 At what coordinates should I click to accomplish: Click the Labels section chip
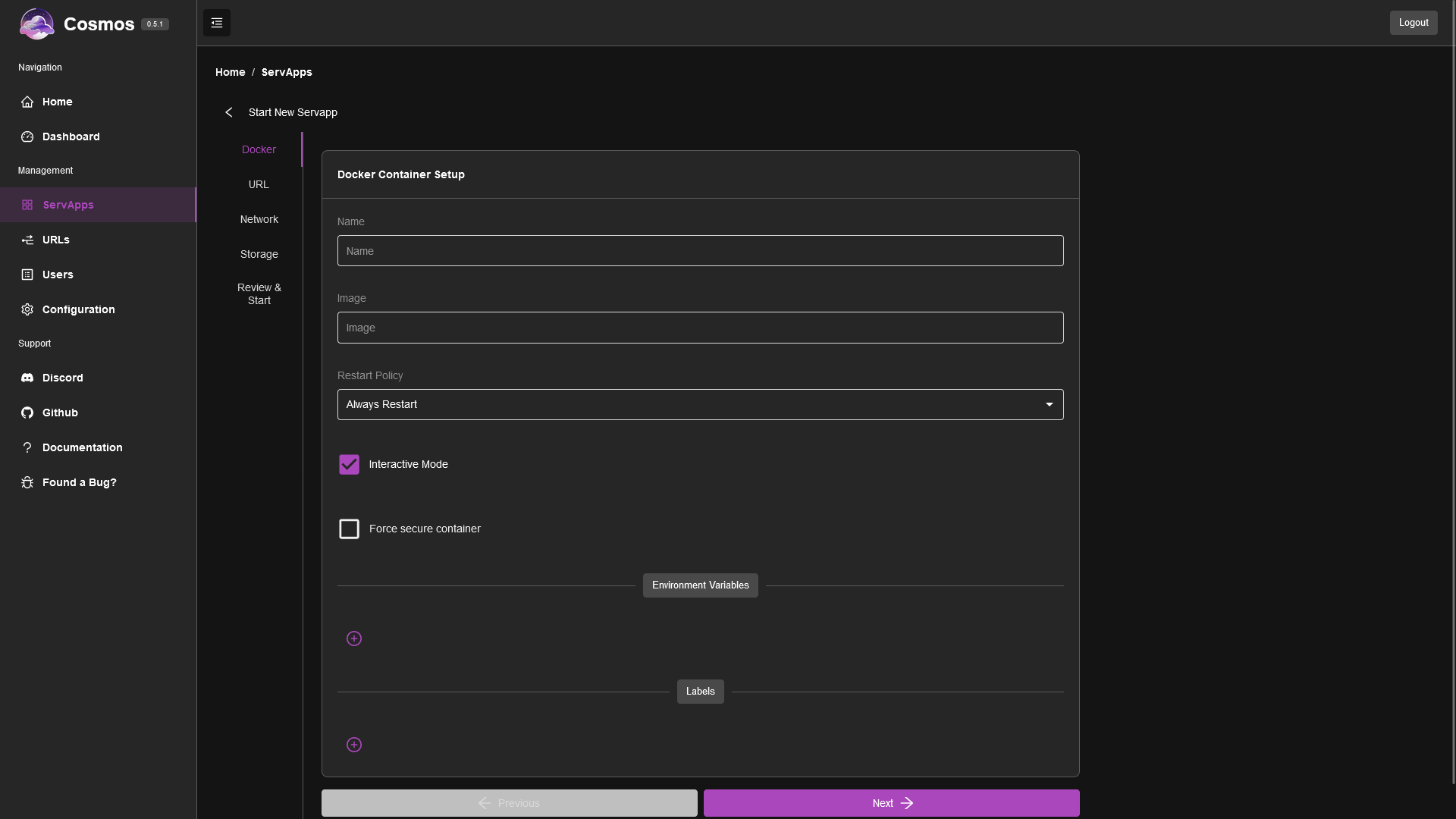point(700,692)
